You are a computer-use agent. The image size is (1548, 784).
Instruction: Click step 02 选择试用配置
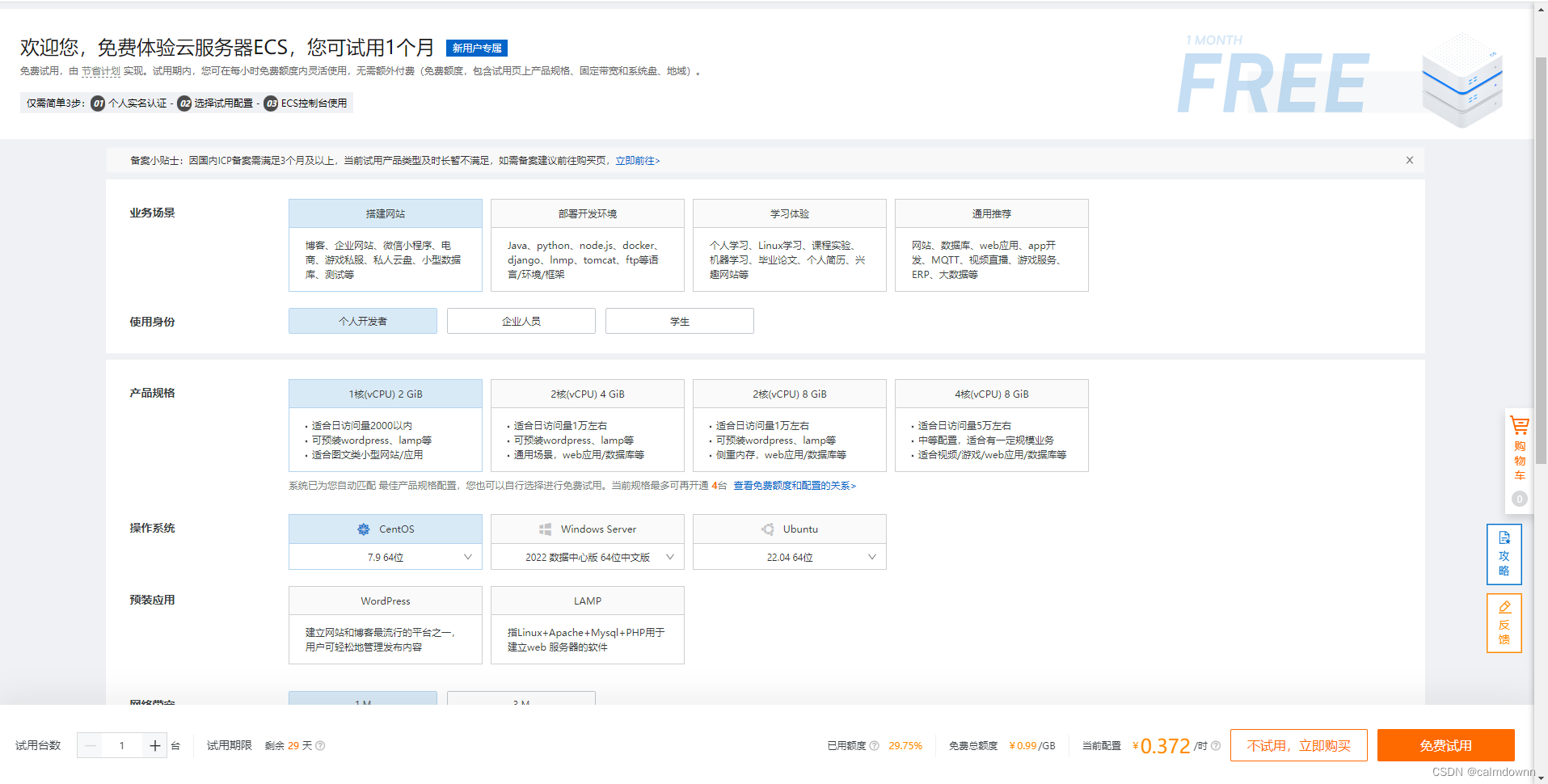tap(216, 103)
